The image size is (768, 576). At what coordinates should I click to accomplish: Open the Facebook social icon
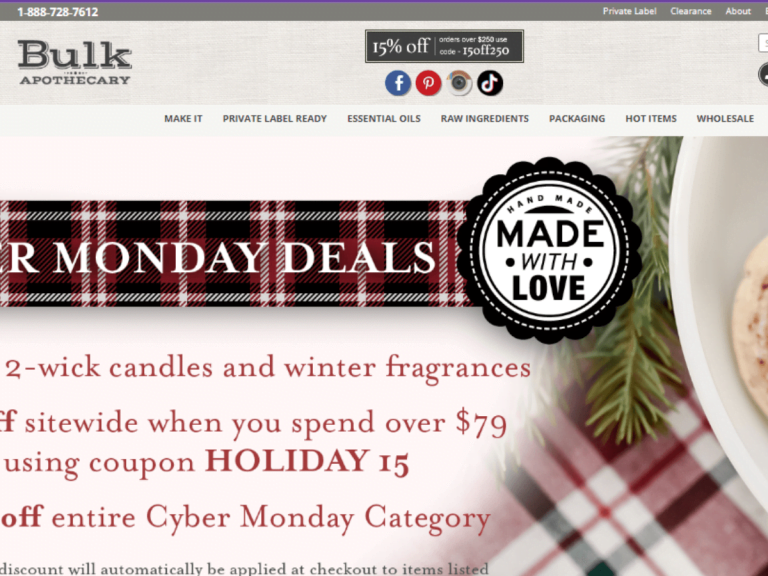point(398,83)
